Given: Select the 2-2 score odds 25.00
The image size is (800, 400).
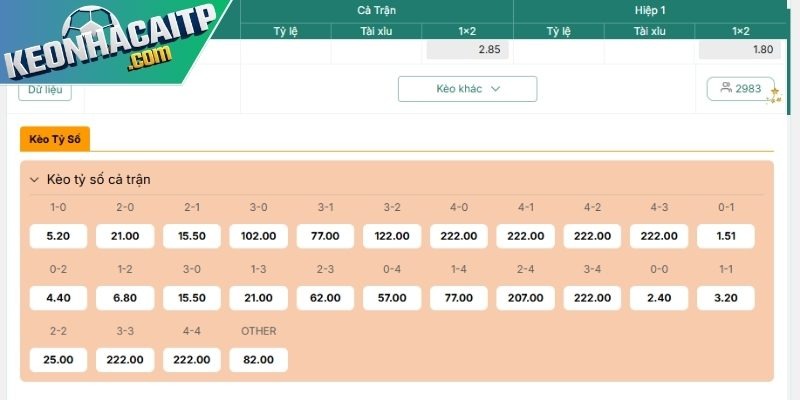Looking at the screenshot, I should pyautogui.click(x=58, y=360).
